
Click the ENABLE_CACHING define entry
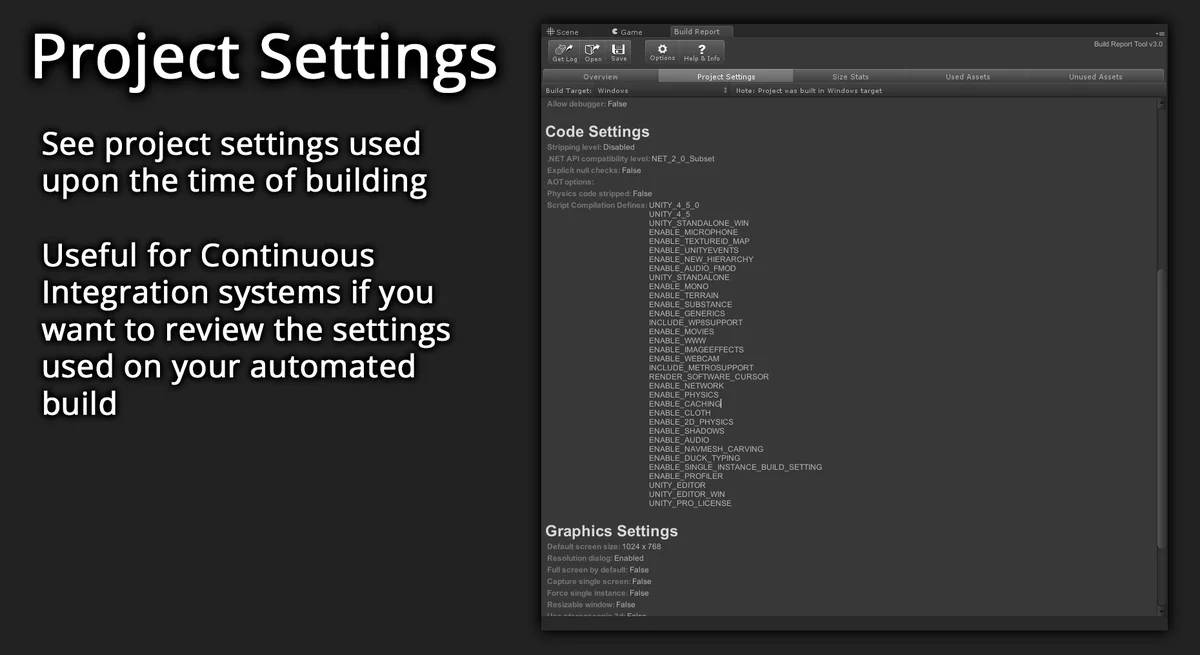point(684,404)
